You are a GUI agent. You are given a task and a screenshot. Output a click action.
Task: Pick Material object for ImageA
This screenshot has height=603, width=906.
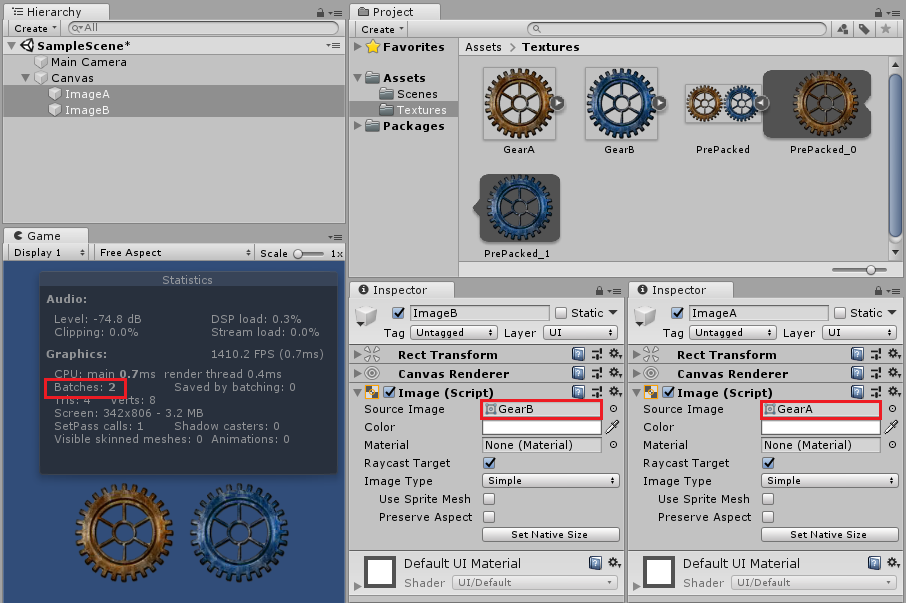893,445
